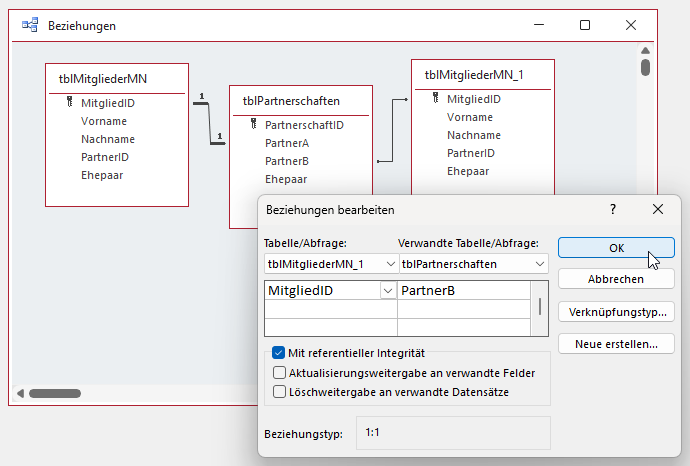Maximize the Beziehungen window

pyautogui.click(x=585, y=25)
